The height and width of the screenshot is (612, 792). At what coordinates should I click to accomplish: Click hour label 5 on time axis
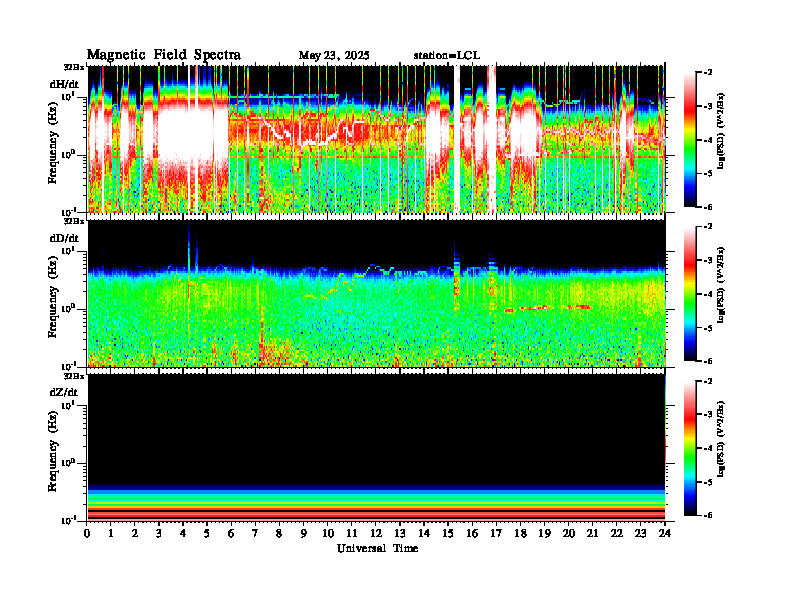(207, 534)
